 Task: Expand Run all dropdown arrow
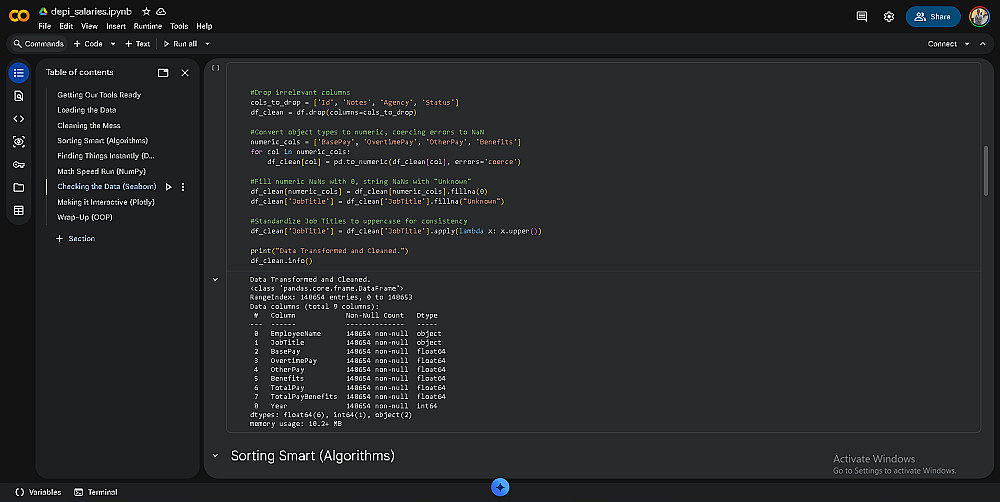click(x=207, y=44)
